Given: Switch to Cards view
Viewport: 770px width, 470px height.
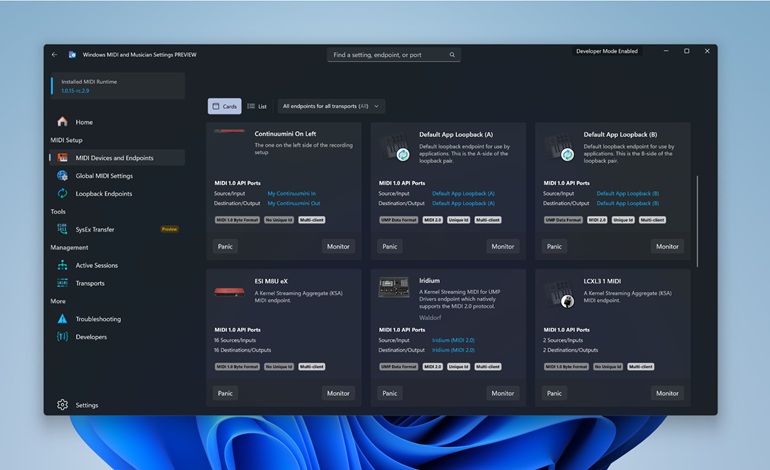Looking at the screenshot, I should click(224, 106).
